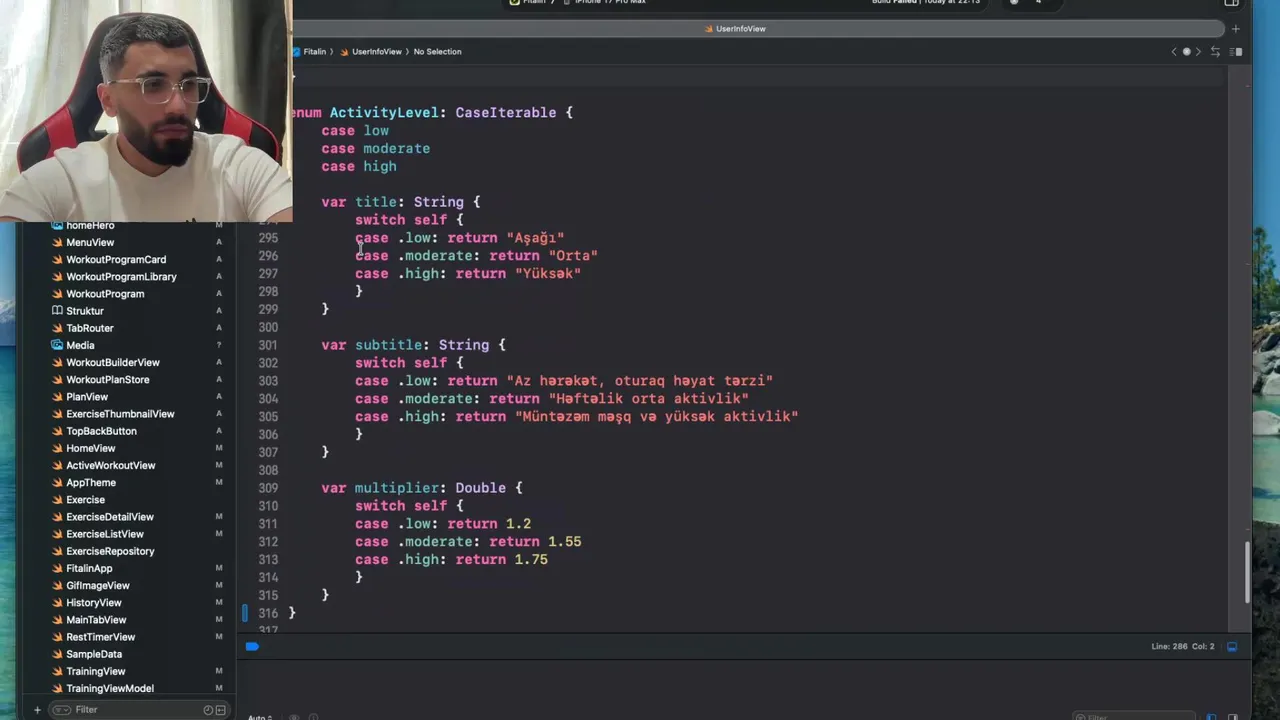Open GifImageView file
Viewport: 1280px width, 720px height.
(98, 585)
